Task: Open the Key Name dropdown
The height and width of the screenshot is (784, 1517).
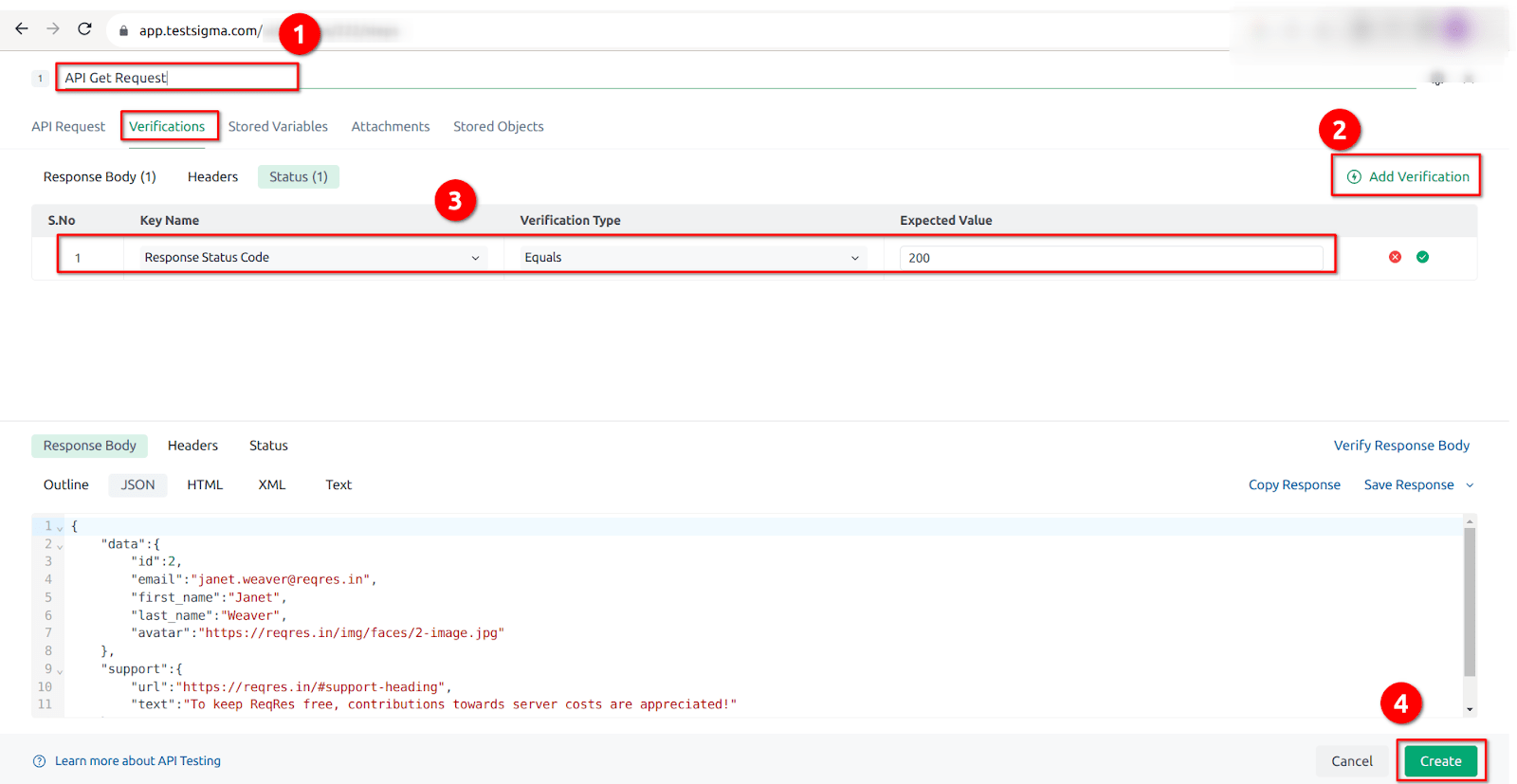Action: tap(313, 258)
